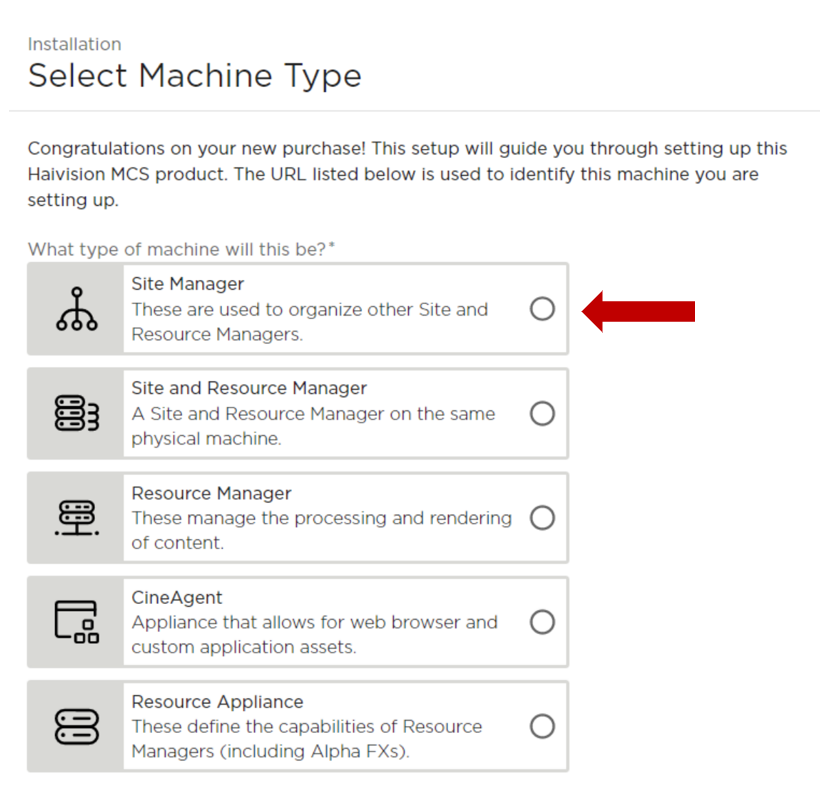Viewport: 820px width, 804px height.
Task: Click the Resource Appliance option card
Action: pyautogui.click(x=300, y=726)
